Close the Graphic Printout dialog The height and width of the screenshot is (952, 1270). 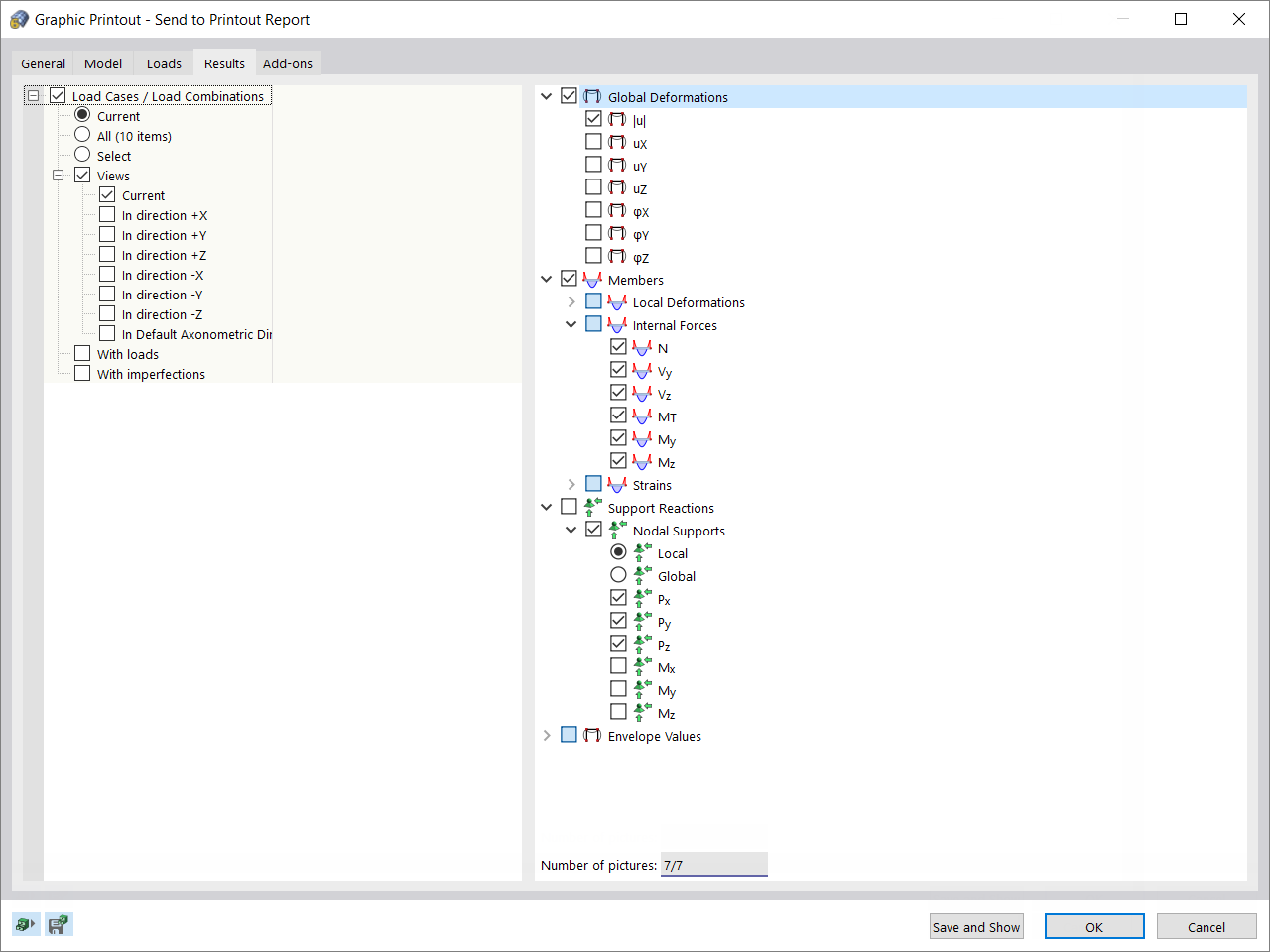[1239, 19]
